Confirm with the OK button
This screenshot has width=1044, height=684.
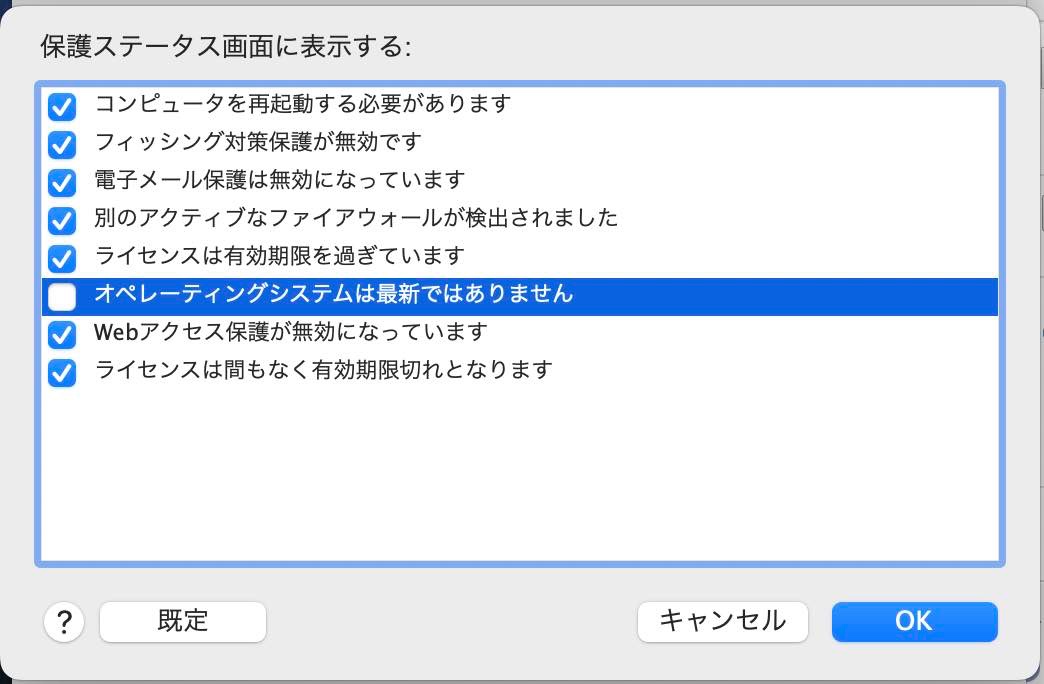point(914,621)
